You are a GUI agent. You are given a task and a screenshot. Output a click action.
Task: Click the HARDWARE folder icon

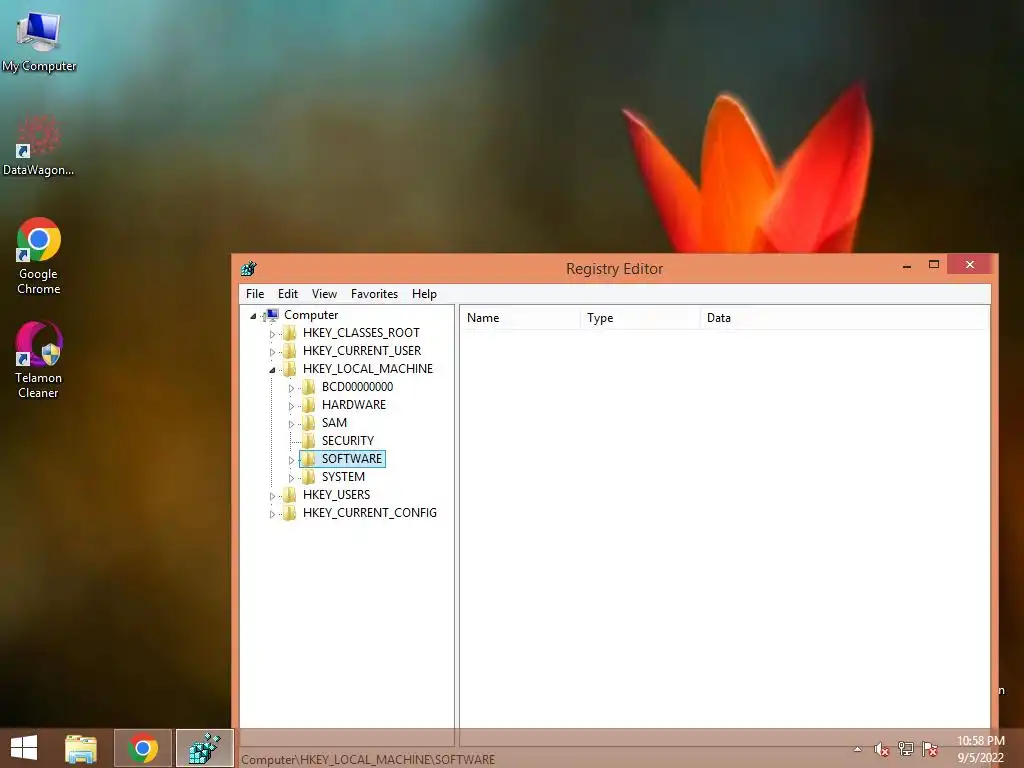[x=308, y=405]
